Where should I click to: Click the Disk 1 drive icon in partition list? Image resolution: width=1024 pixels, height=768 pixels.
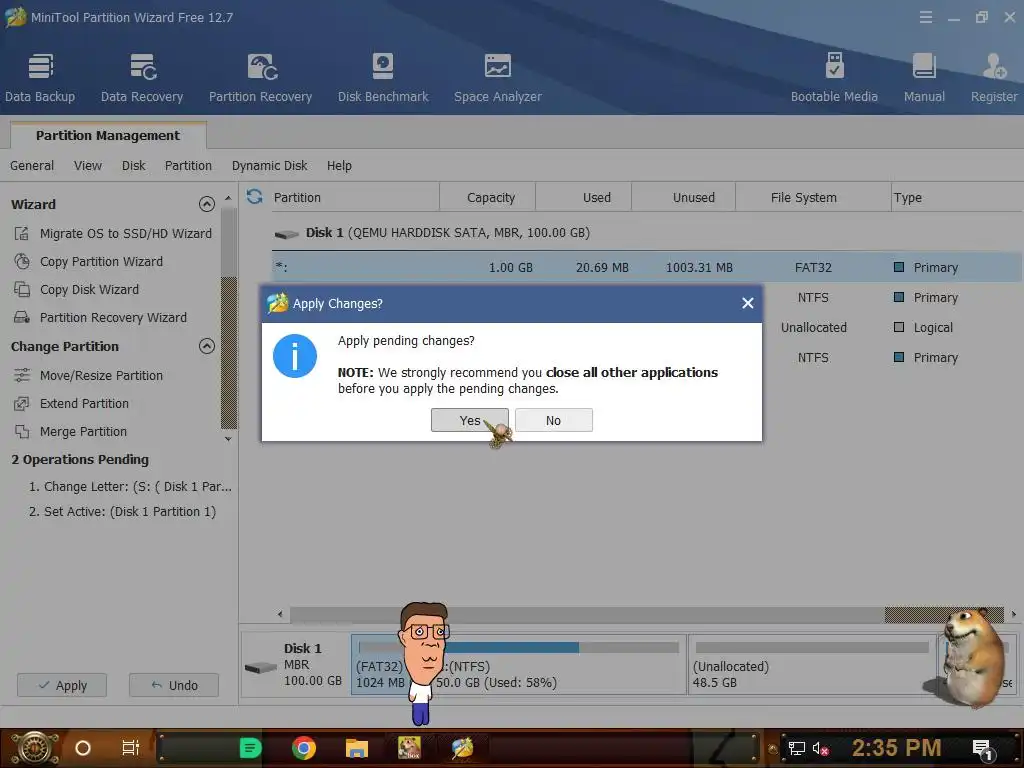pyautogui.click(x=287, y=233)
